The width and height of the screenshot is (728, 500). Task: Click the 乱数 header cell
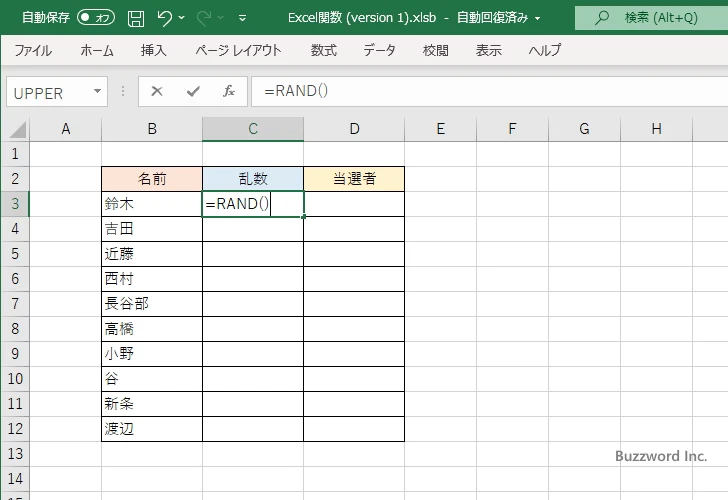click(x=253, y=179)
